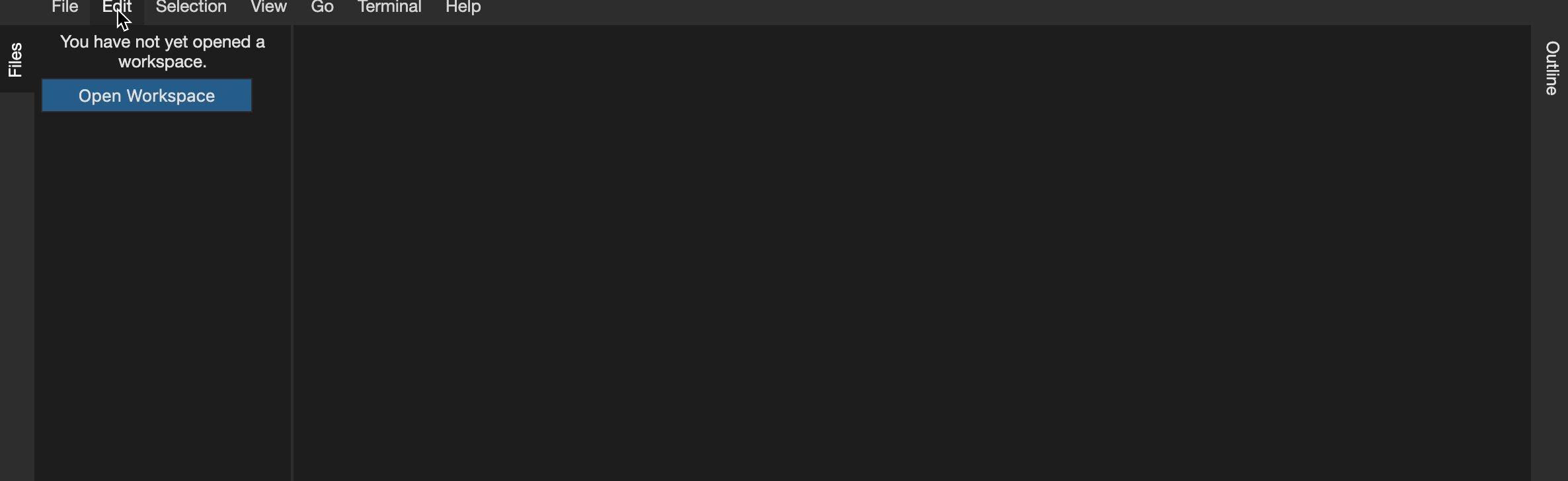The image size is (1568, 481).
Task: Click inside the empty editor area
Action: [912, 253]
